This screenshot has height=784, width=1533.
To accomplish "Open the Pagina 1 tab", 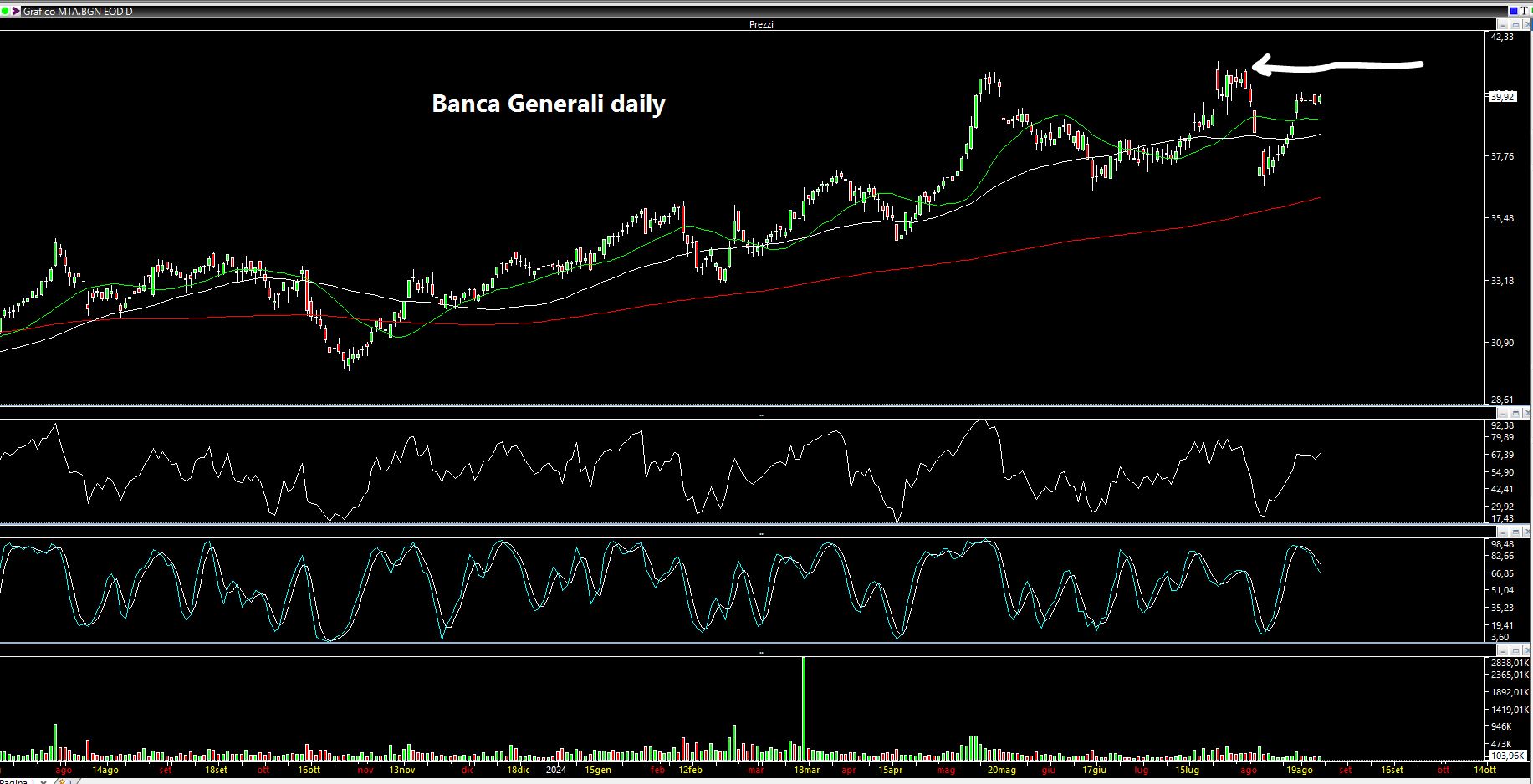I will click(x=17, y=781).
